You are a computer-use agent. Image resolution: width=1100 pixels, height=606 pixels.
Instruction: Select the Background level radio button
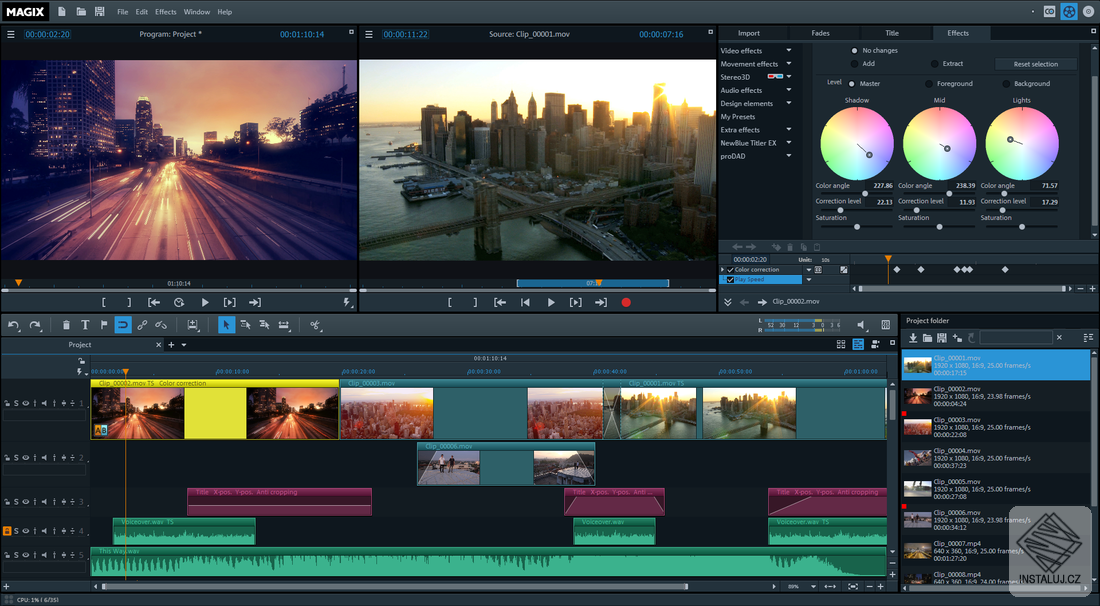tap(1006, 83)
